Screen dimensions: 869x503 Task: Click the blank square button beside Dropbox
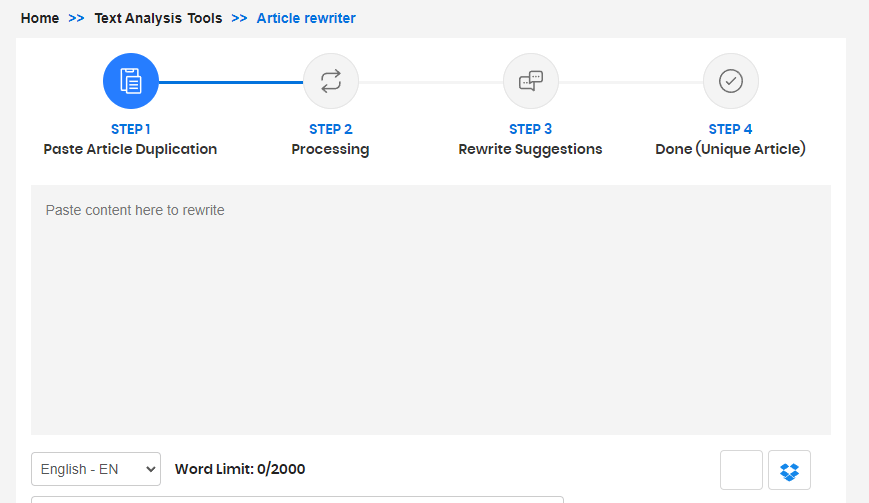[x=742, y=470]
